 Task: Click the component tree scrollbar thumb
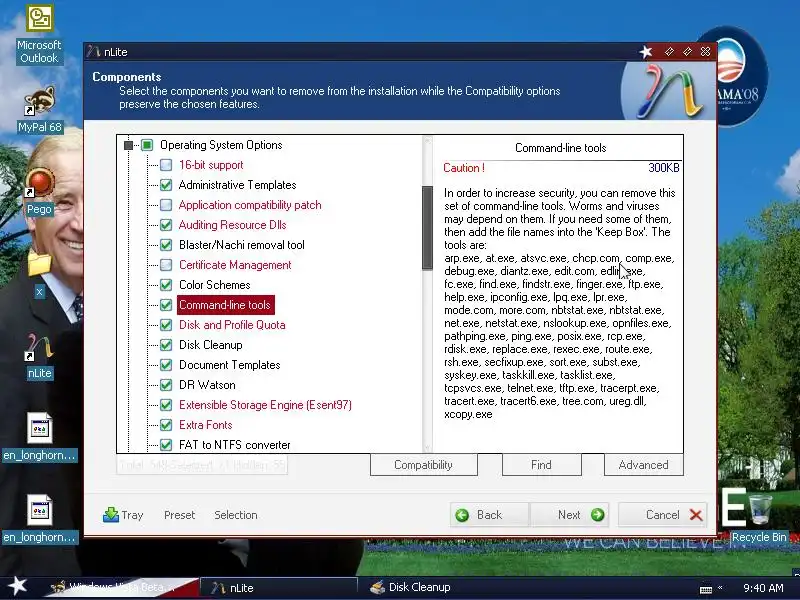click(x=428, y=228)
